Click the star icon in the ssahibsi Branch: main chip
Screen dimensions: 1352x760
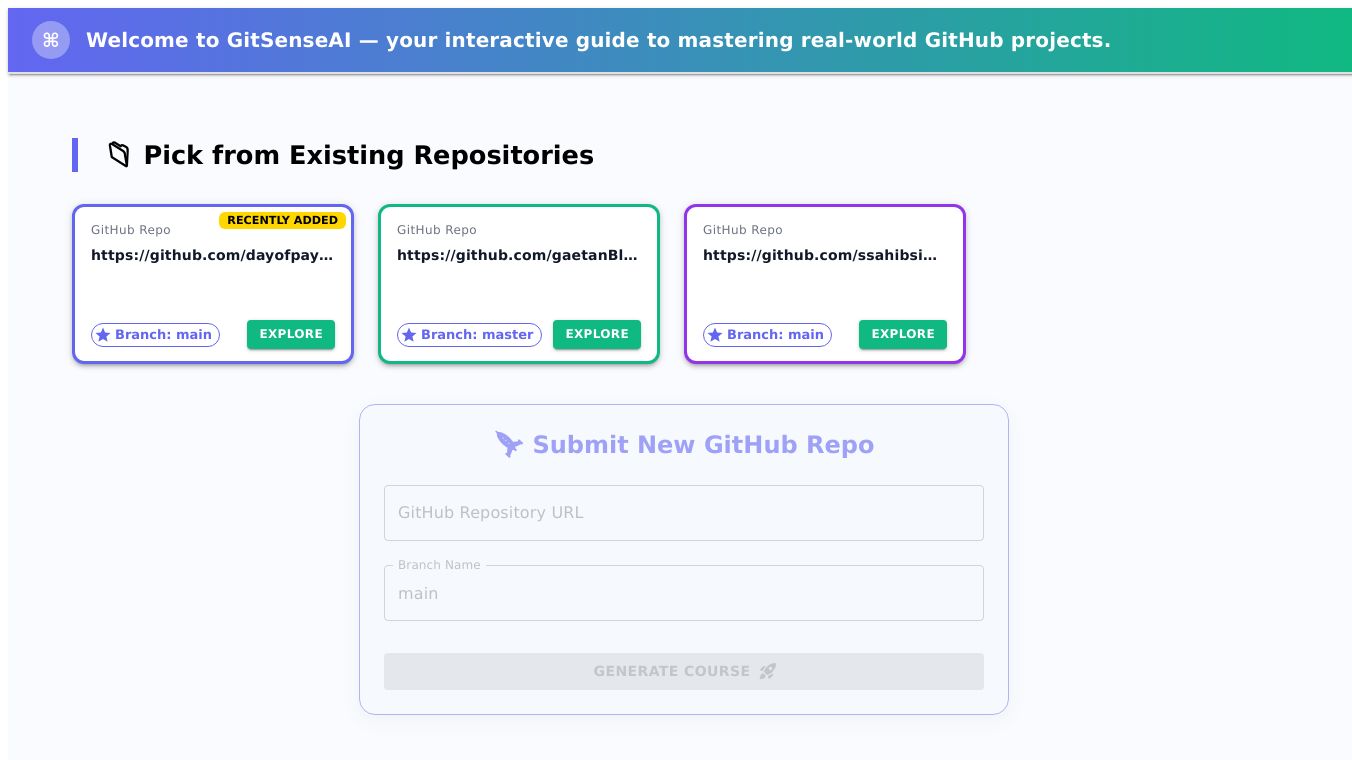point(715,335)
